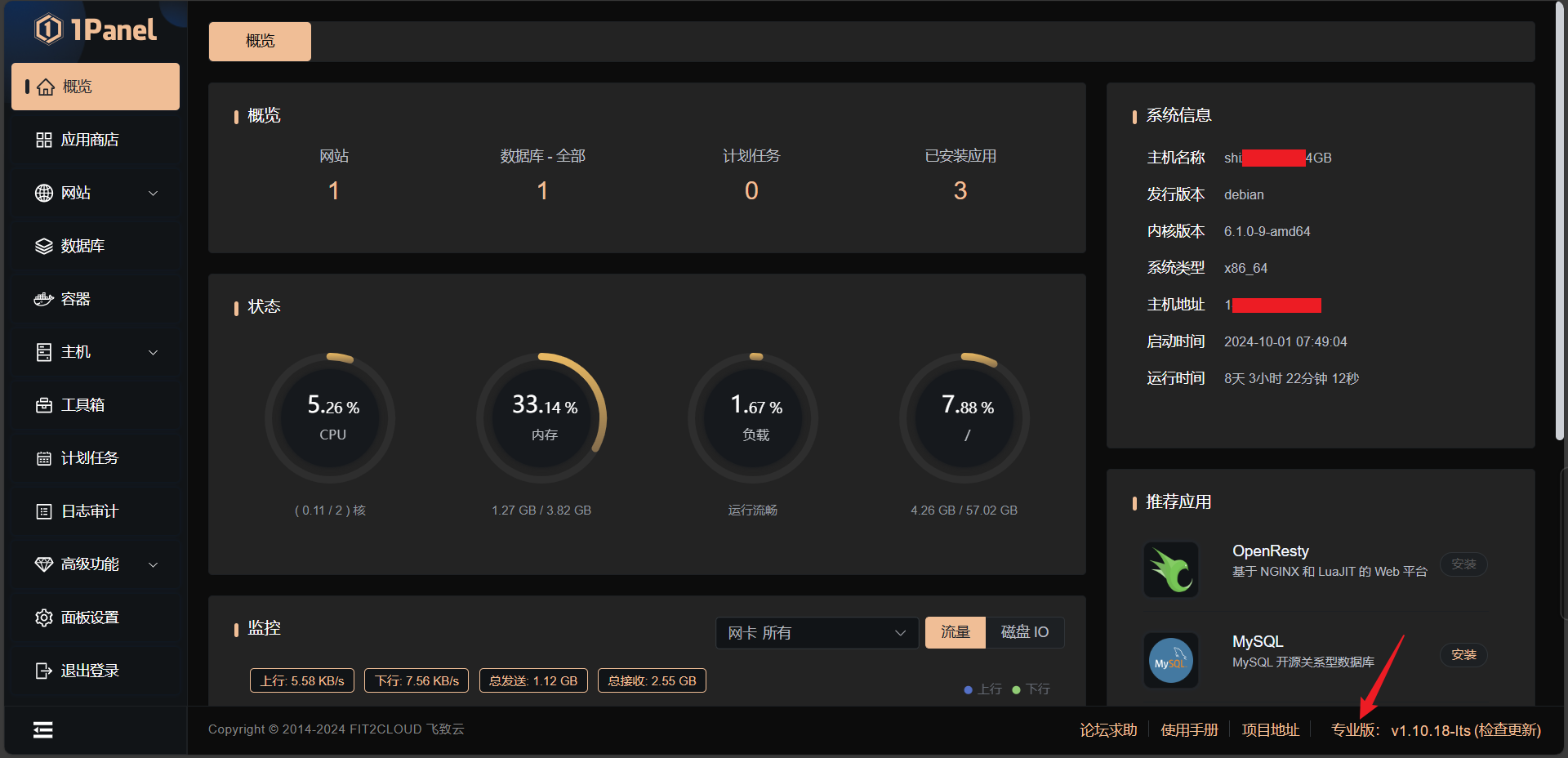Screen dimensions: 1568x758
Task: Toggle the 上行 legend series in chart
Action: [x=982, y=689]
